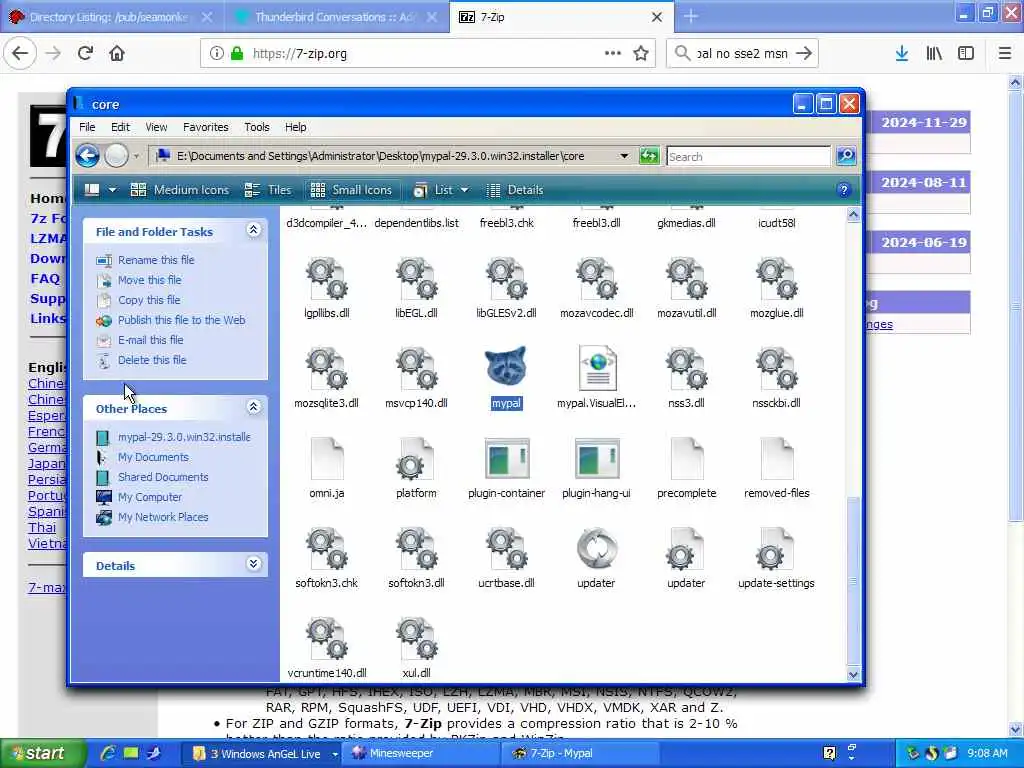Viewport: 1024px width, 768px height.
Task: Select the xul.dll file icon
Action: [x=416, y=639]
